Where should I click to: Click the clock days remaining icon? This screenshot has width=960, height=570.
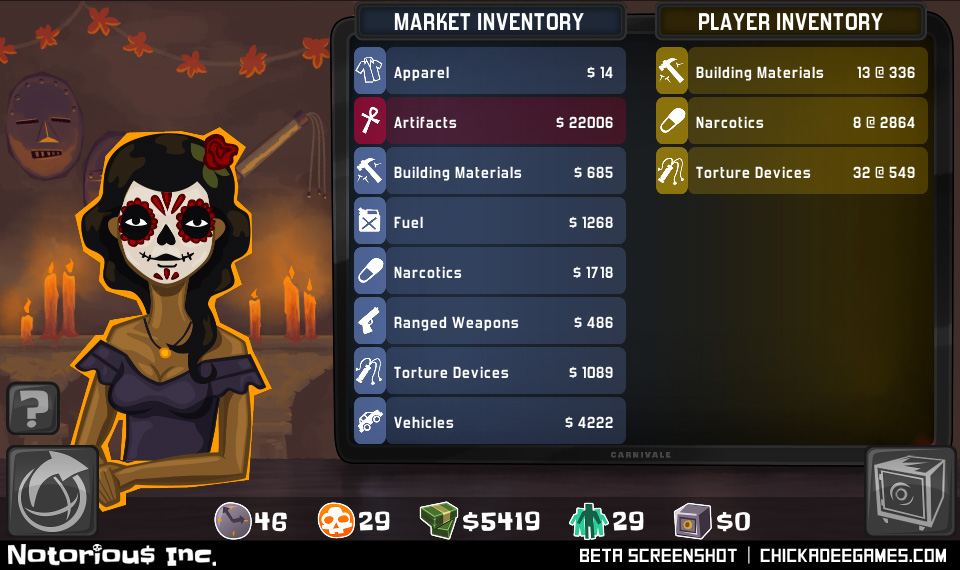[x=233, y=521]
